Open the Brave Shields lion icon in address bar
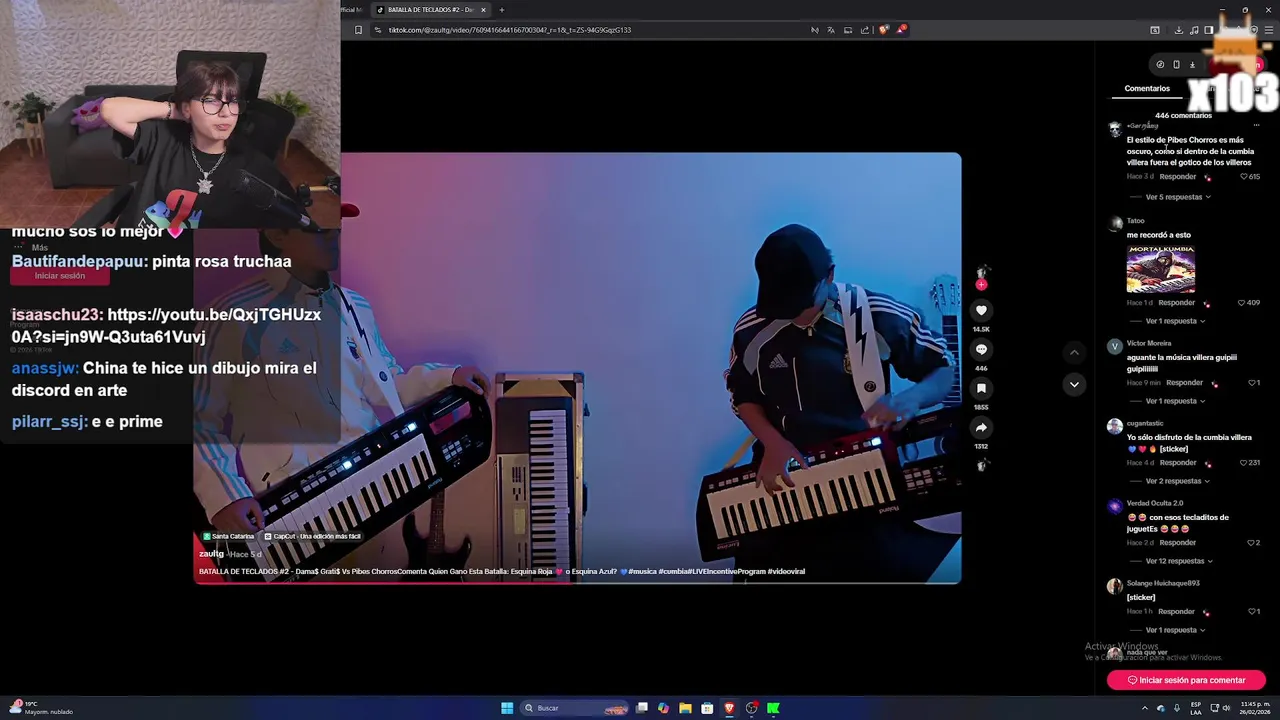 [x=883, y=30]
